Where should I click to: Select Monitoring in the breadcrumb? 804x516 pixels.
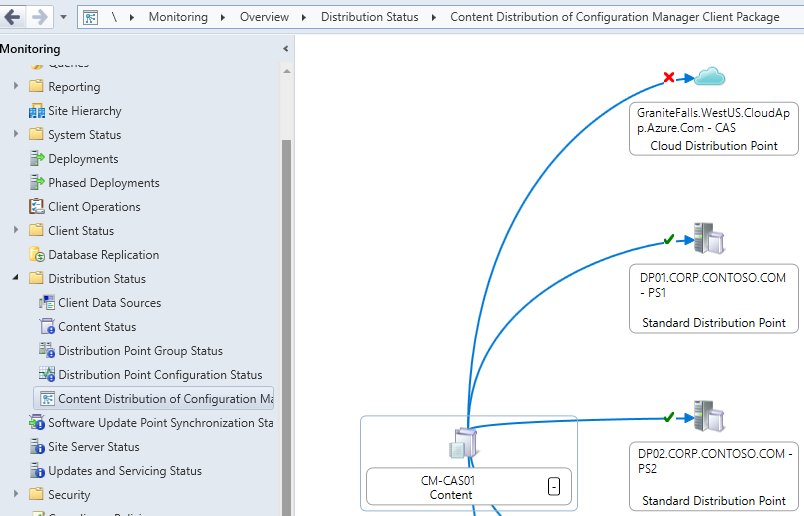coord(178,17)
